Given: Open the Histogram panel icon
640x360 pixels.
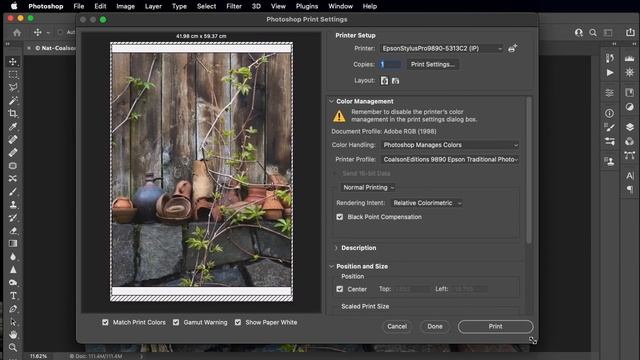Looking at the screenshot, I should pyautogui.click(x=629, y=59).
